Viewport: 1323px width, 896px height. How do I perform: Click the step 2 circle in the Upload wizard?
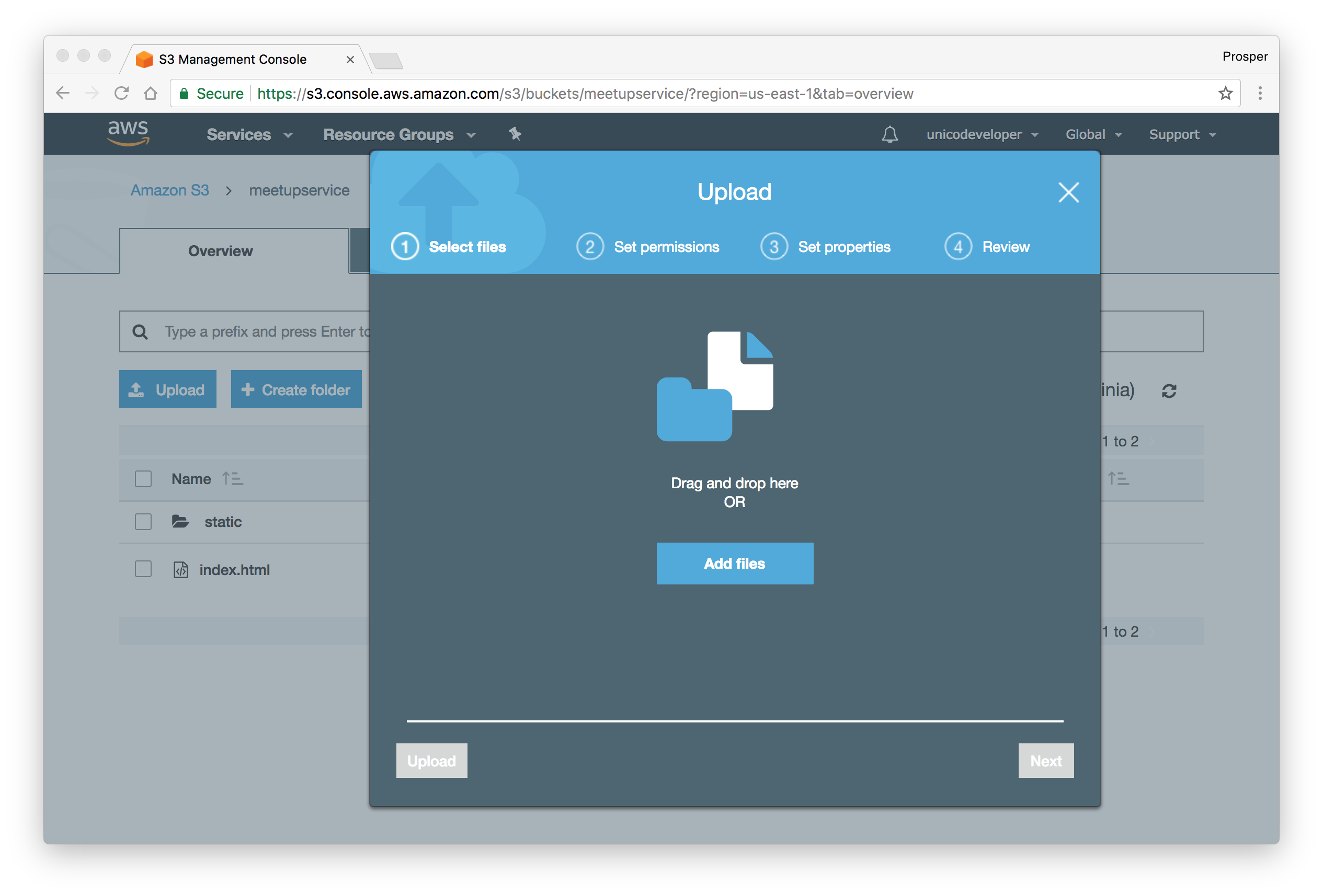click(x=590, y=247)
